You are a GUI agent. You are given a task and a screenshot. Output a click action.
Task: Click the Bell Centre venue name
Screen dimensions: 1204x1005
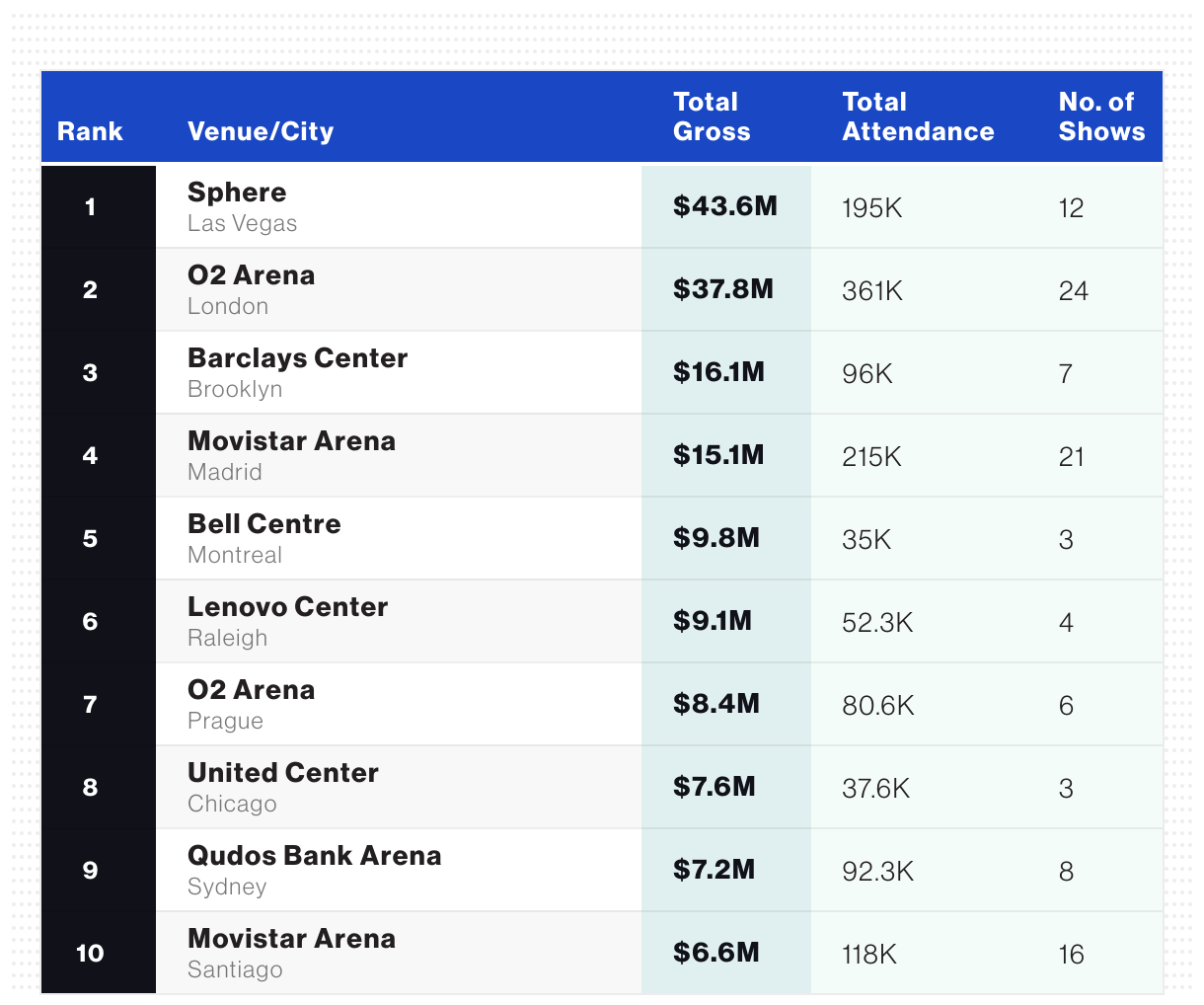[x=264, y=524]
